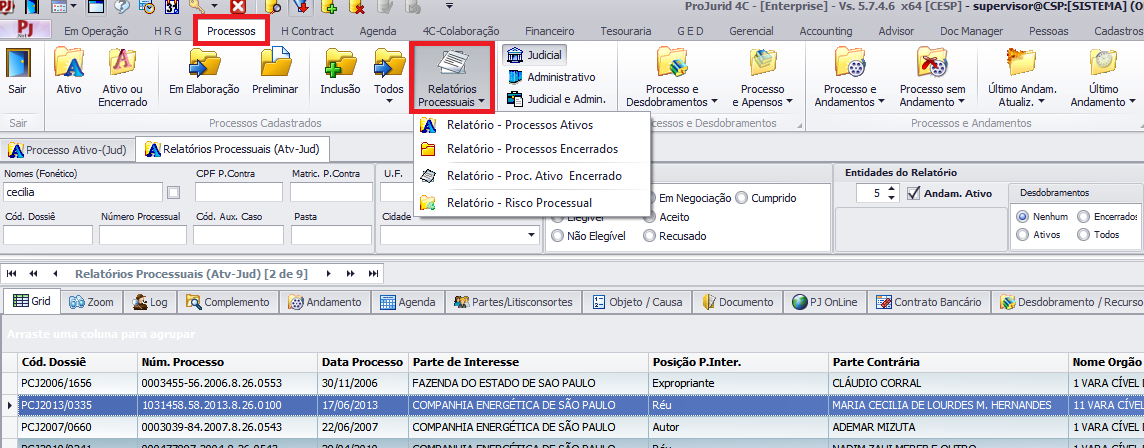Choose the Cumprido radio option
The image size is (1144, 448).
tap(742, 198)
